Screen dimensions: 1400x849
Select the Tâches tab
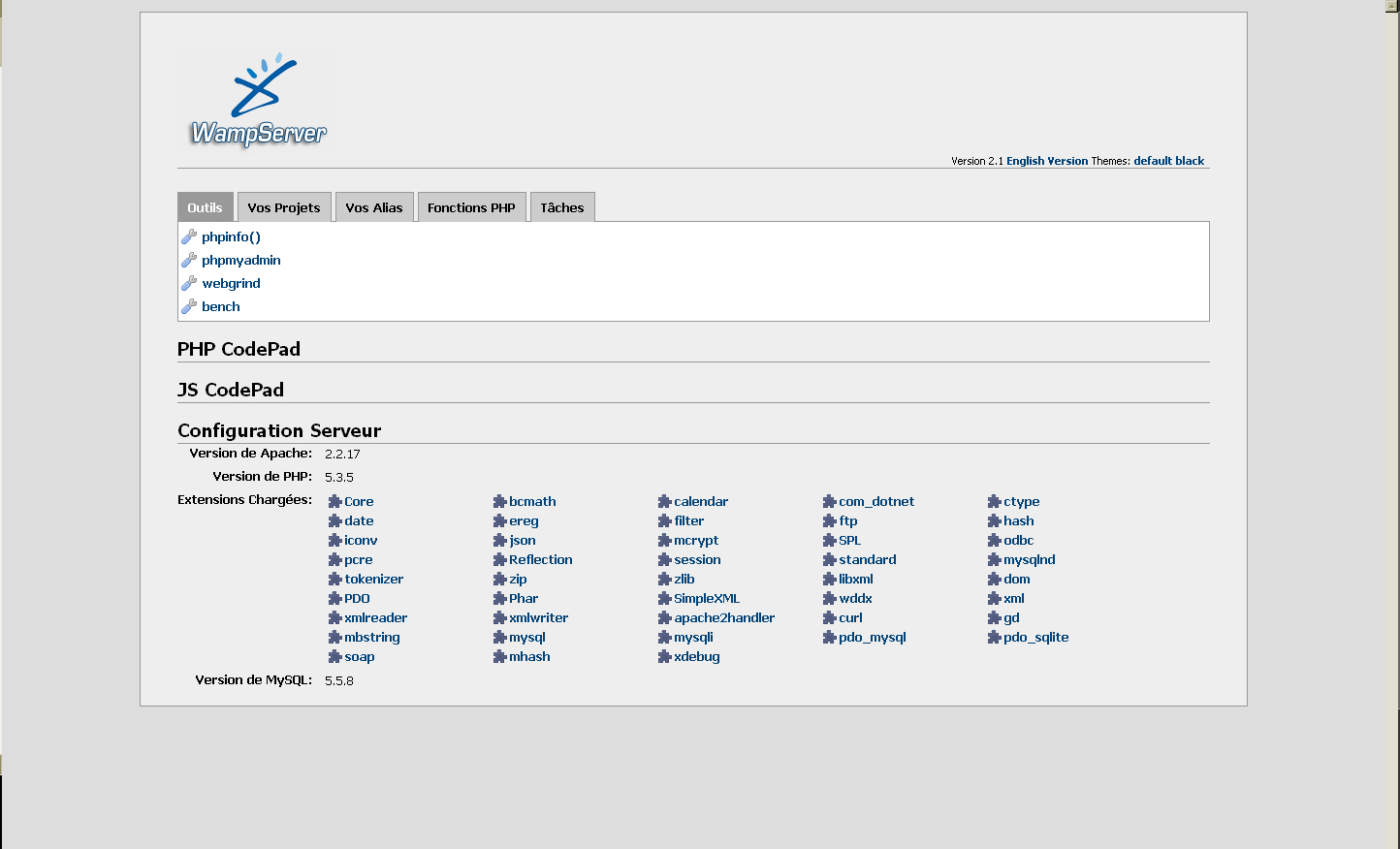pyautogui.click(x=562, y=207)
